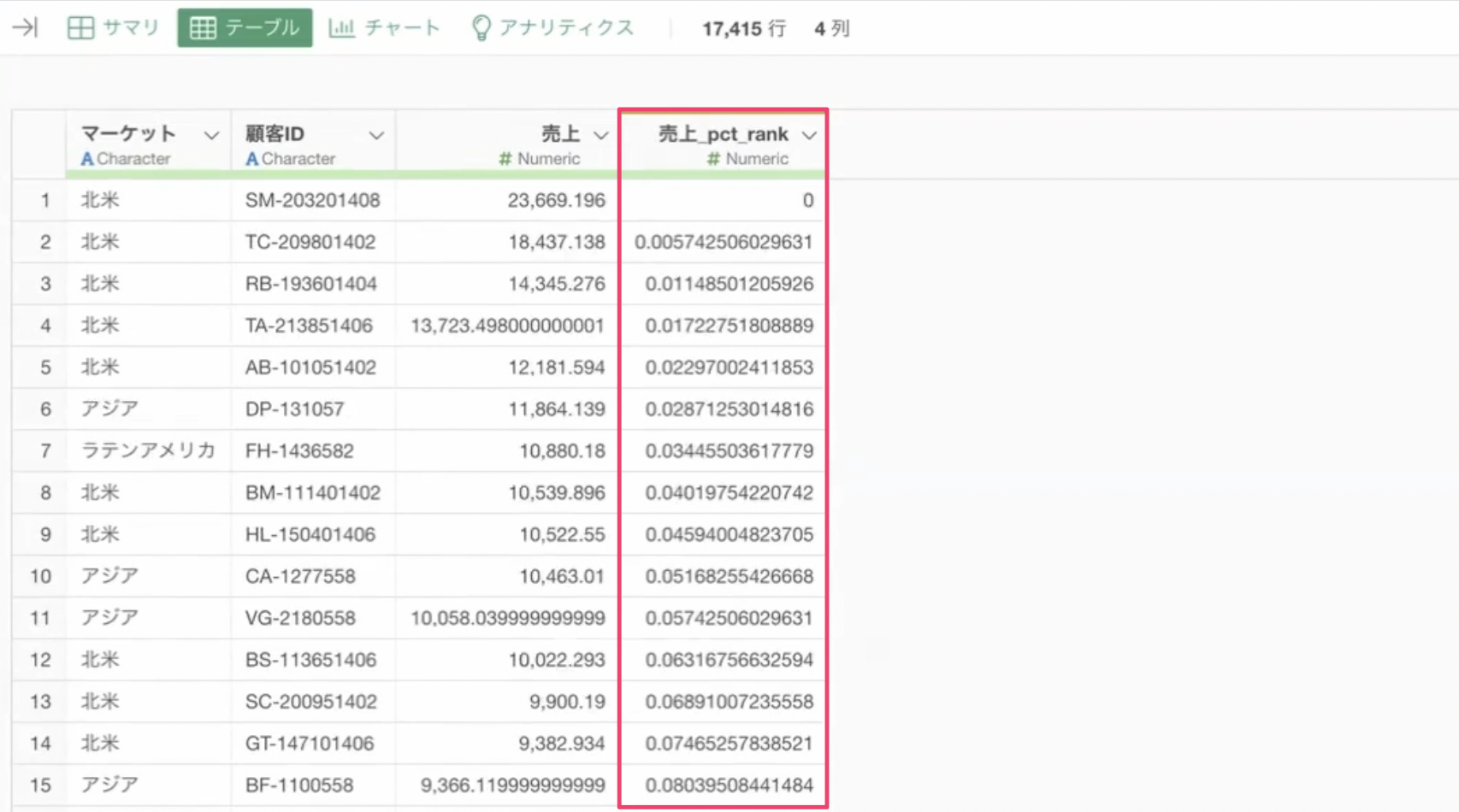Image resolution: width=1459 pixels, height=812 pixels.
Task: Select cell BS-113651406
Action: pyautogui.click(x=313, y=660)
